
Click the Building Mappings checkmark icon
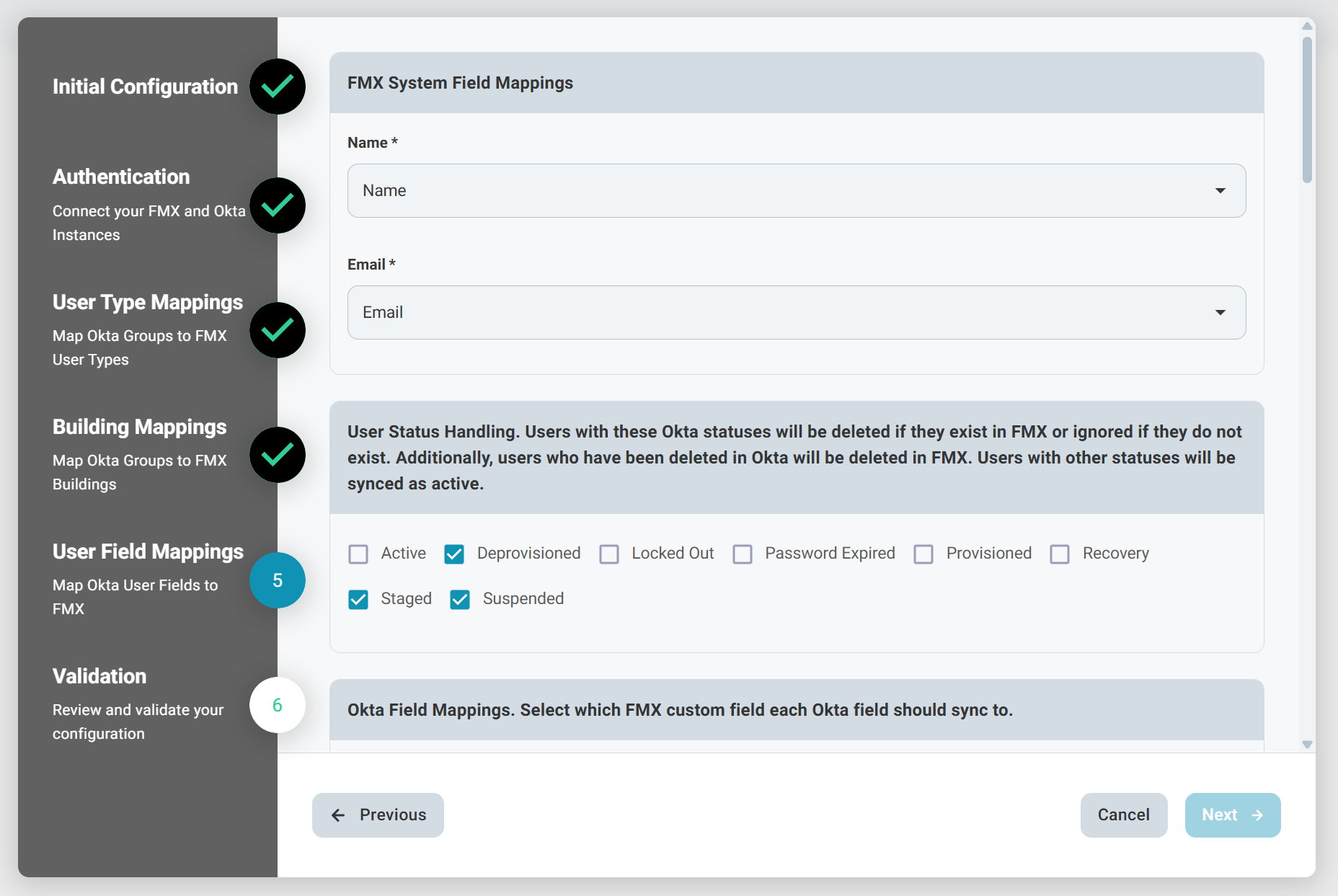point(278,455)
